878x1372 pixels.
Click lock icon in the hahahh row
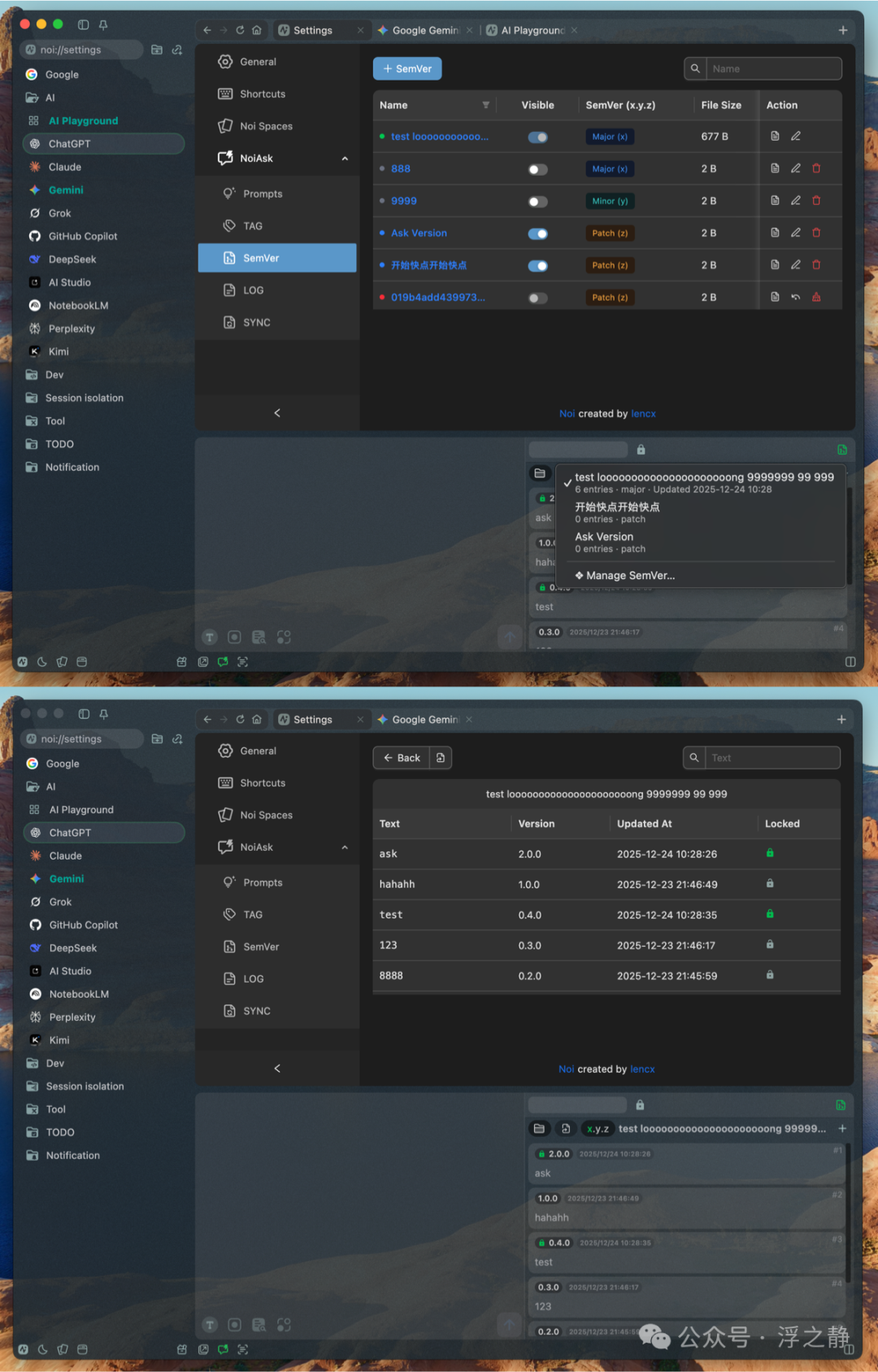tap(770, 883)
